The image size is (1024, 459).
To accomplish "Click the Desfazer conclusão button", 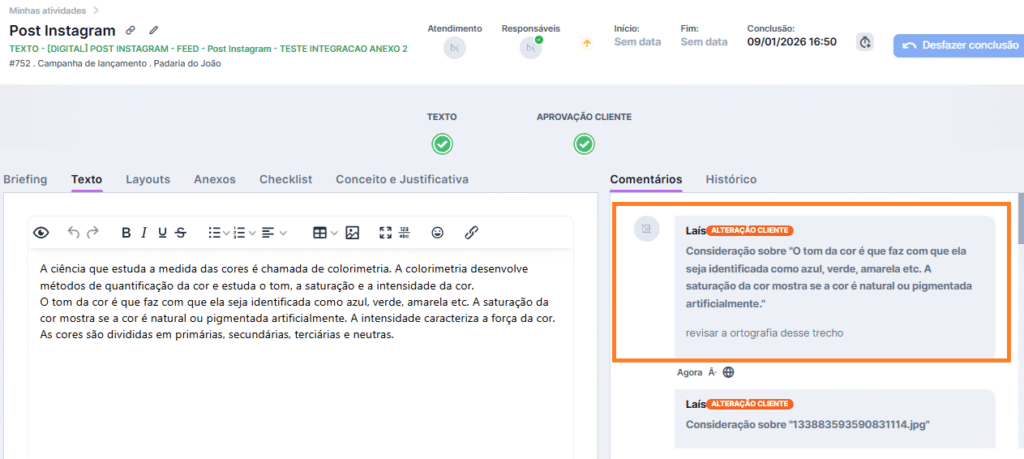I will click(x=957, y=45).
